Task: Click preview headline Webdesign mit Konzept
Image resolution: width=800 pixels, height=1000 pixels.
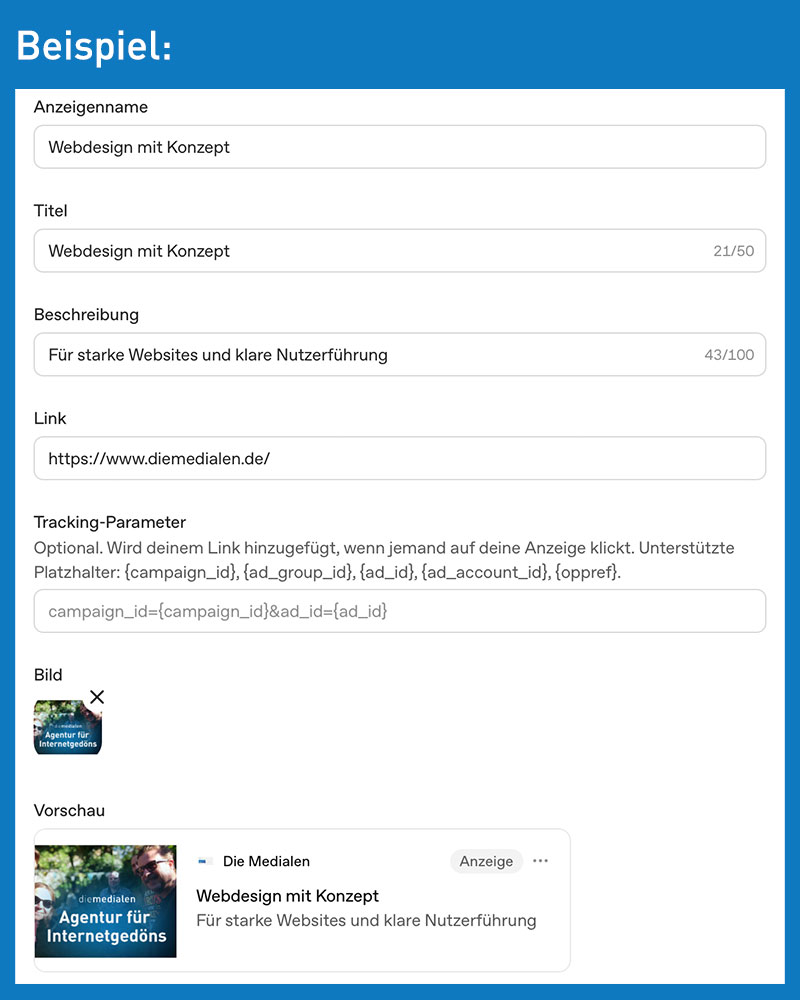Action: pos(287,896)
